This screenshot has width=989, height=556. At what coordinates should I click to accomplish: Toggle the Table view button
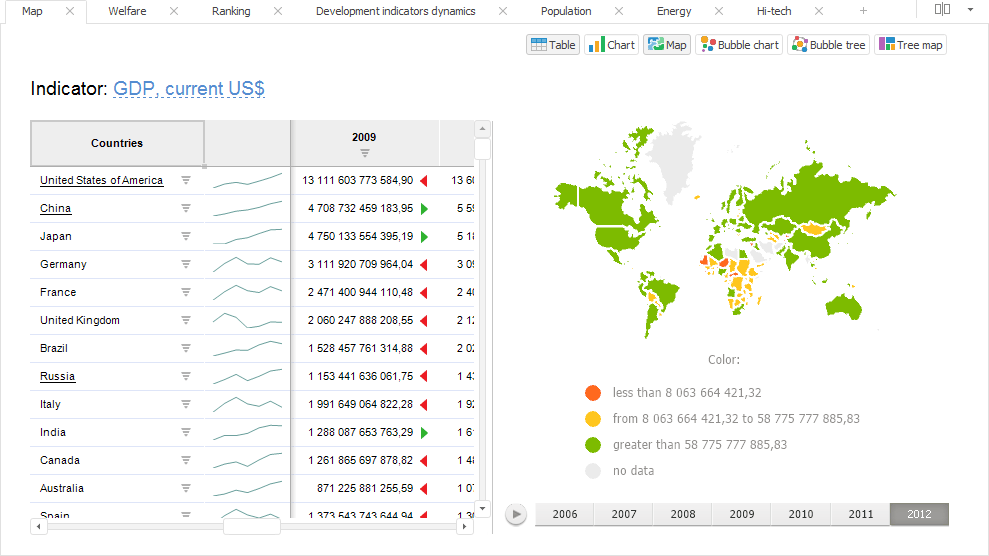pos(553,45)
